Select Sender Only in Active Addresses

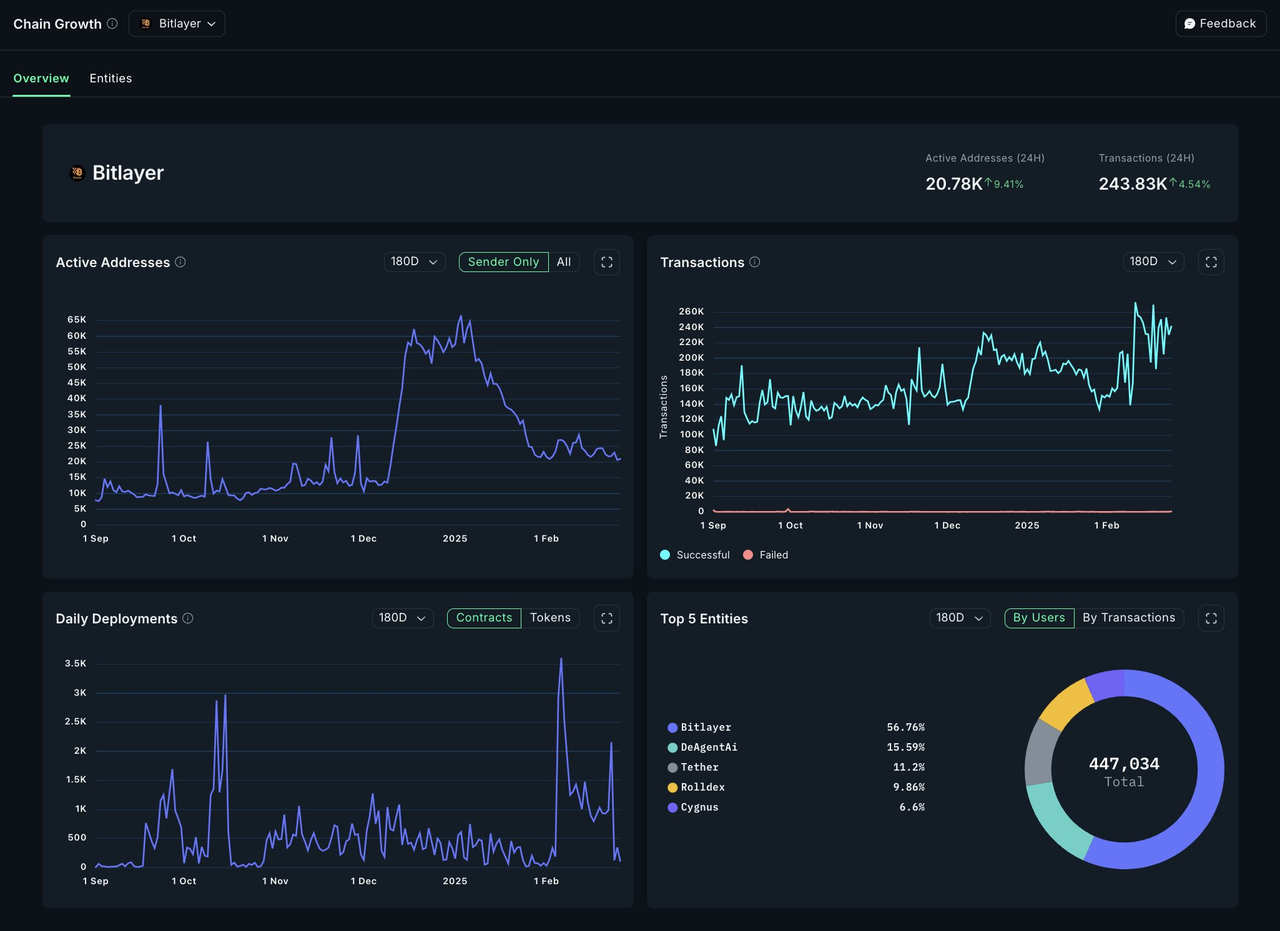[504, 262]
